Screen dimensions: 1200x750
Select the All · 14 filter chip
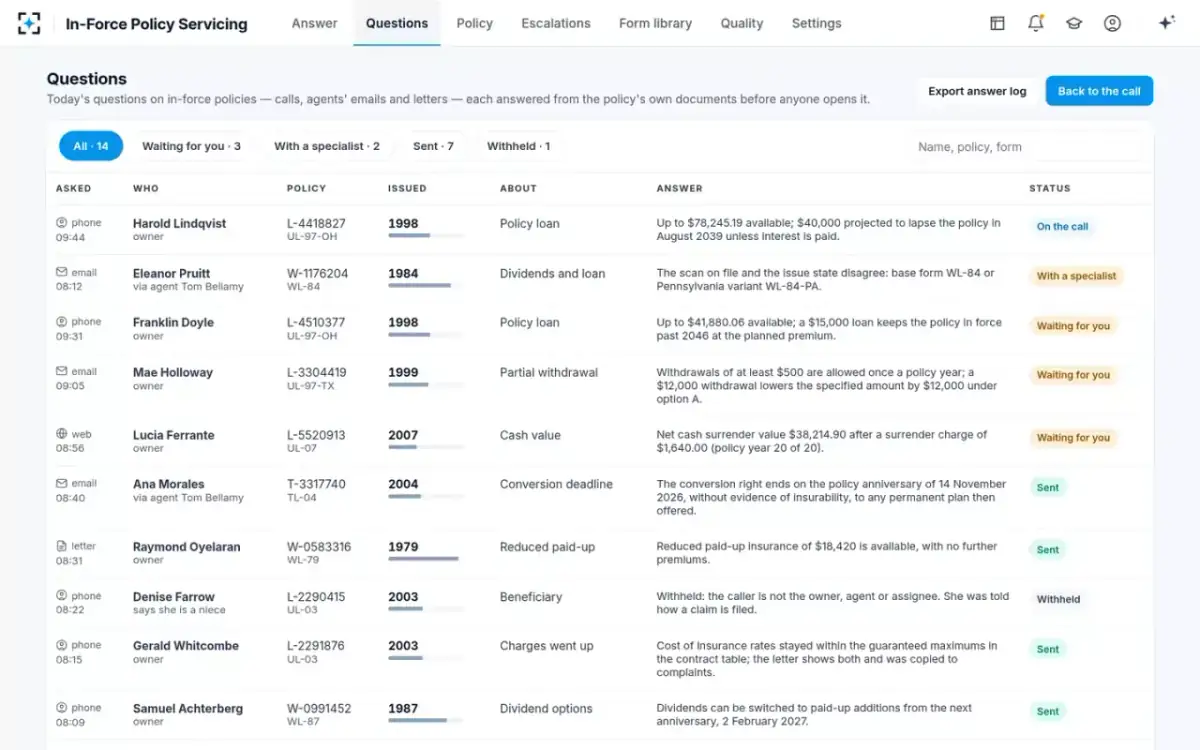(x=91, y=146)
